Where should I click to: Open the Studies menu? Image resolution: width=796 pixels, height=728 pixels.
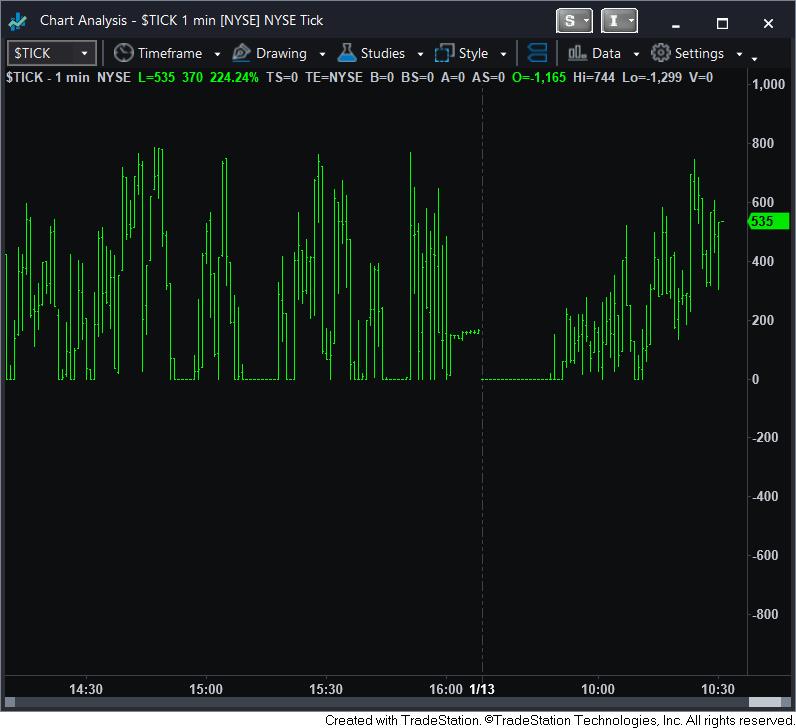[382, 53]
